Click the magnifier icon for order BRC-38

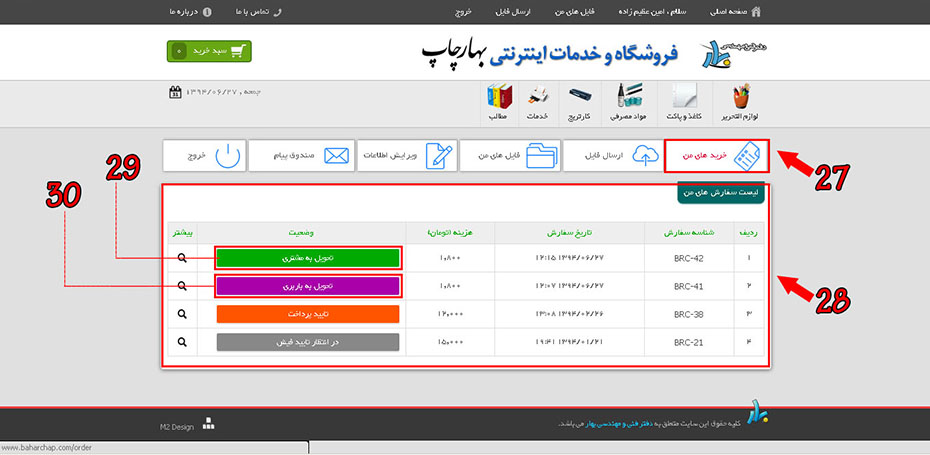coord(182,314)
